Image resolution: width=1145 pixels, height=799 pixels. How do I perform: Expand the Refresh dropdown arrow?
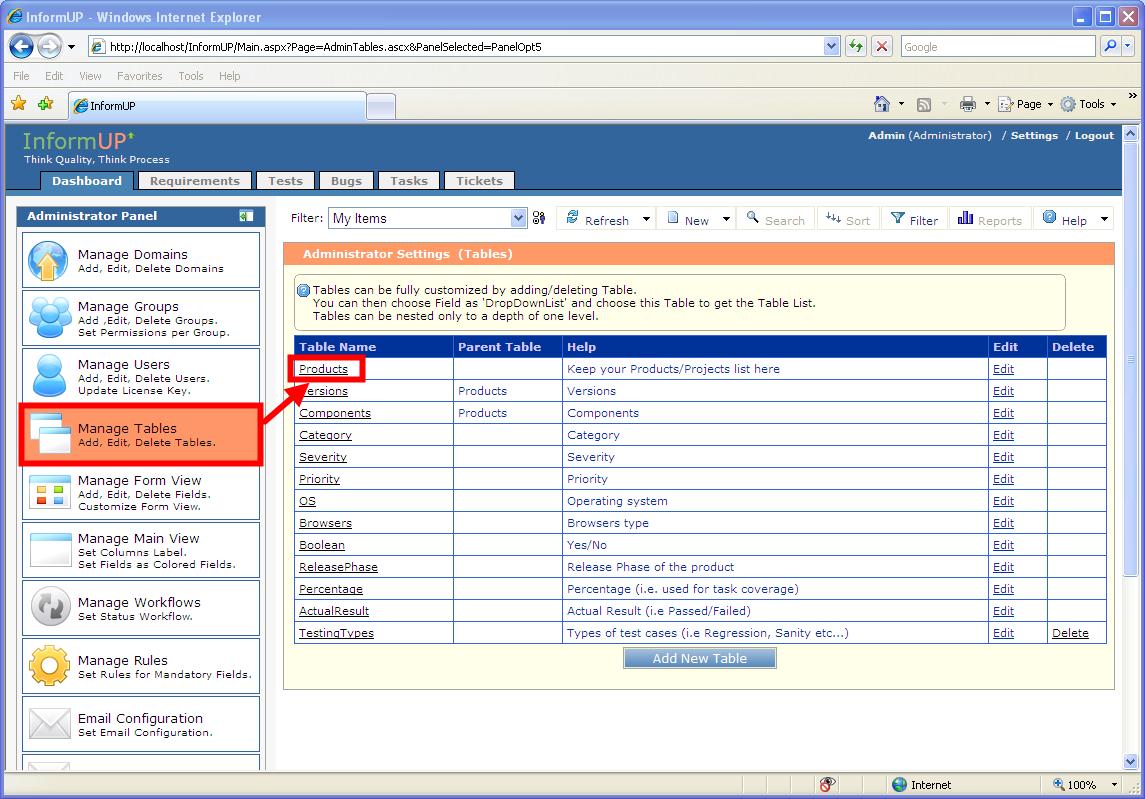click(646, 220)
